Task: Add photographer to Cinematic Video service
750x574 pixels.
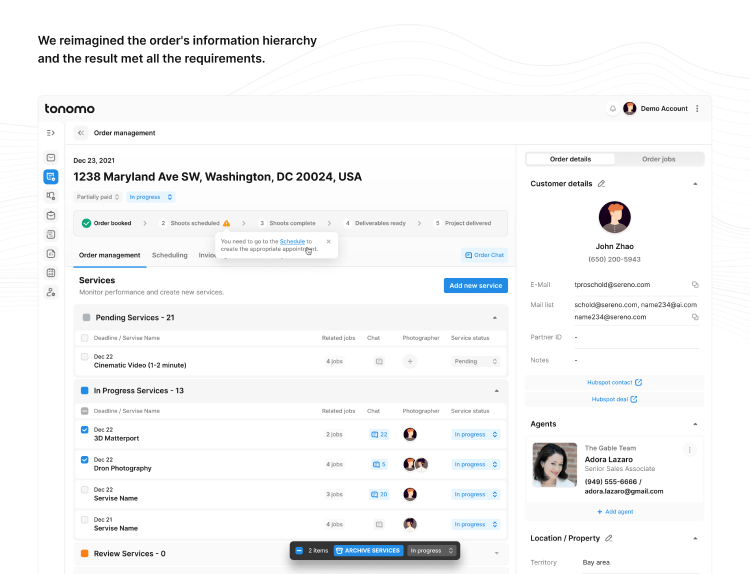Action: point(409,361)
